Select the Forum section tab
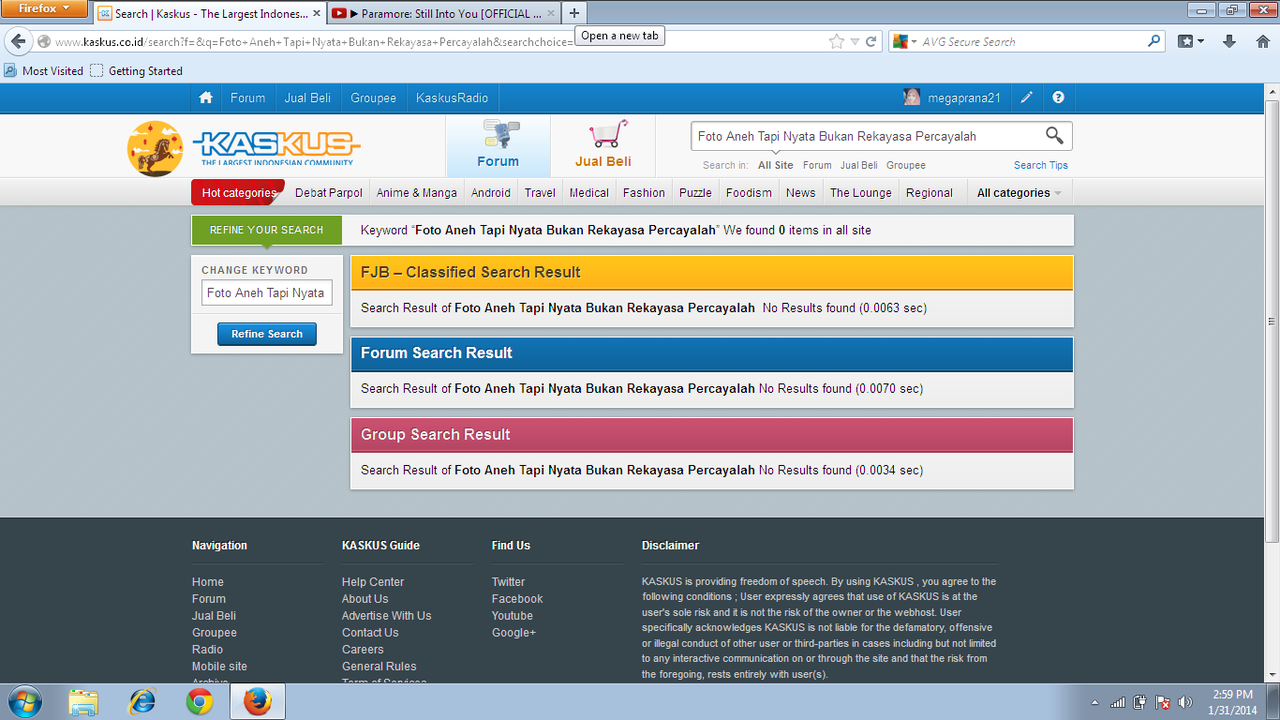The image size is (1280, 720). (498, 146)
